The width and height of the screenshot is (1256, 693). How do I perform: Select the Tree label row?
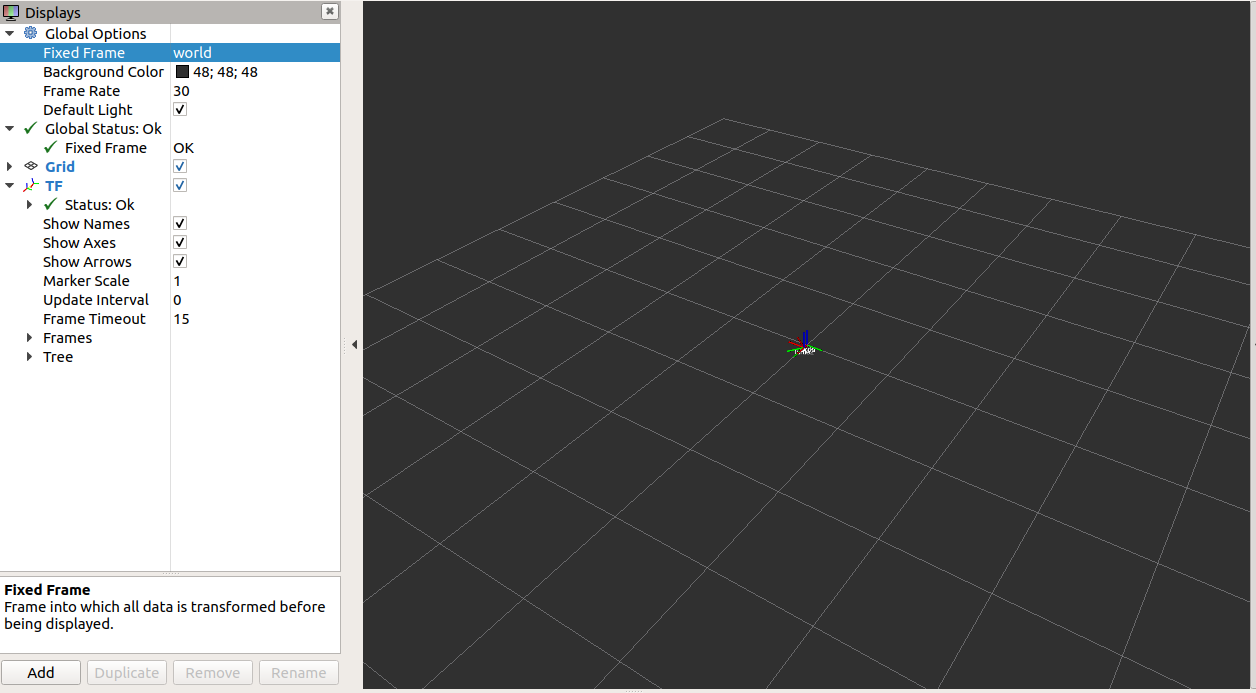[58, 356]
